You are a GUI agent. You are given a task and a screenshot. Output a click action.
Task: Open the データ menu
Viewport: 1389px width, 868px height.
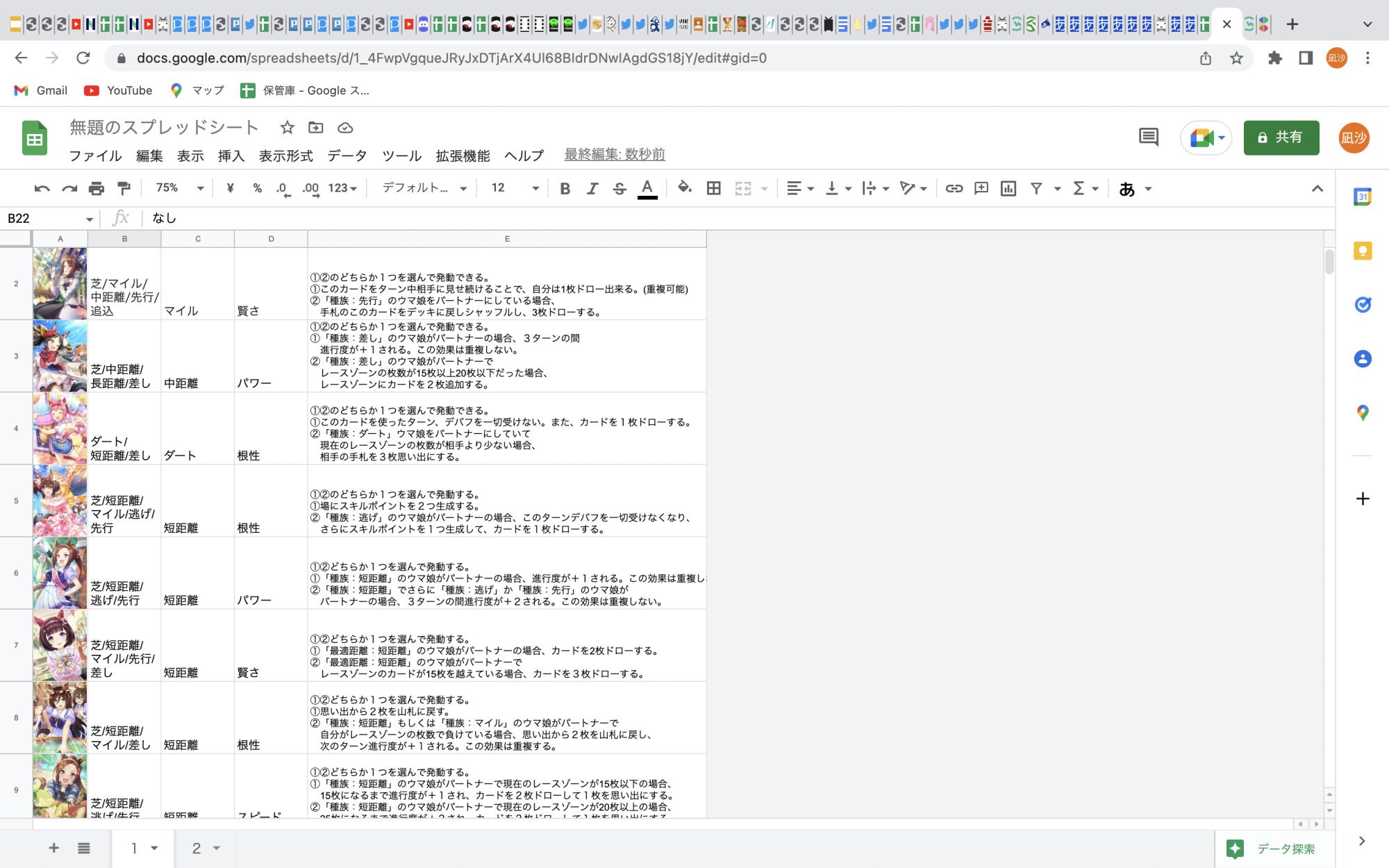pyautogui.click(x=347, y=156)
